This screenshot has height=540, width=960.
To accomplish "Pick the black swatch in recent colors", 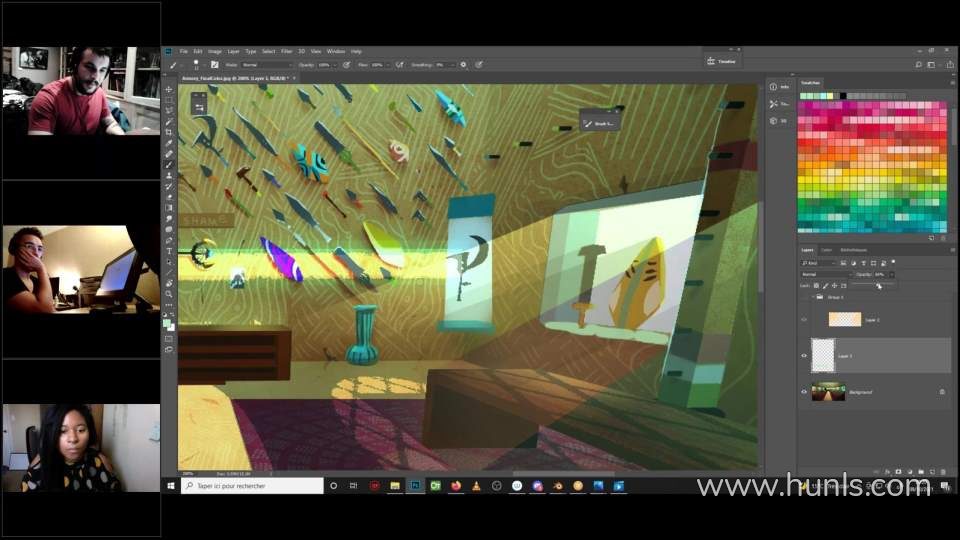I will click(x=843, y=96).
